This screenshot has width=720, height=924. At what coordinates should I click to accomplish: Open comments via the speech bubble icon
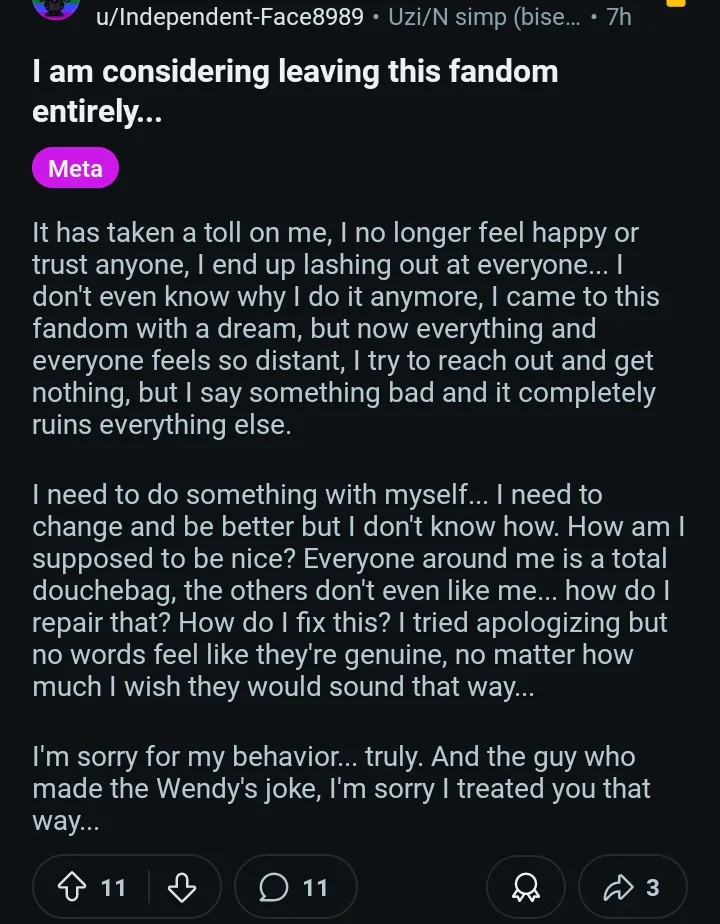(273, 887)
